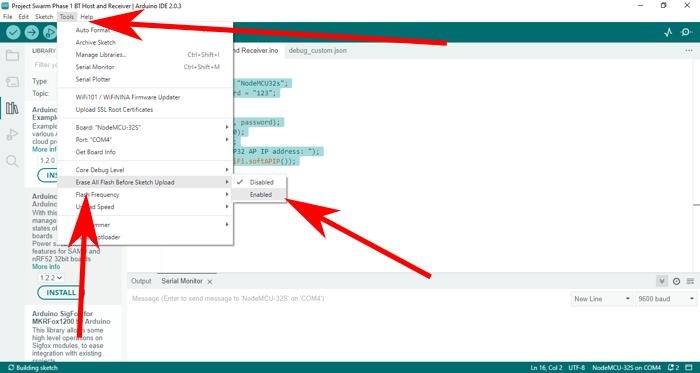Screen dimensions: 700x373
Task: Open the Debug sidebar icon
Action: 12,134
